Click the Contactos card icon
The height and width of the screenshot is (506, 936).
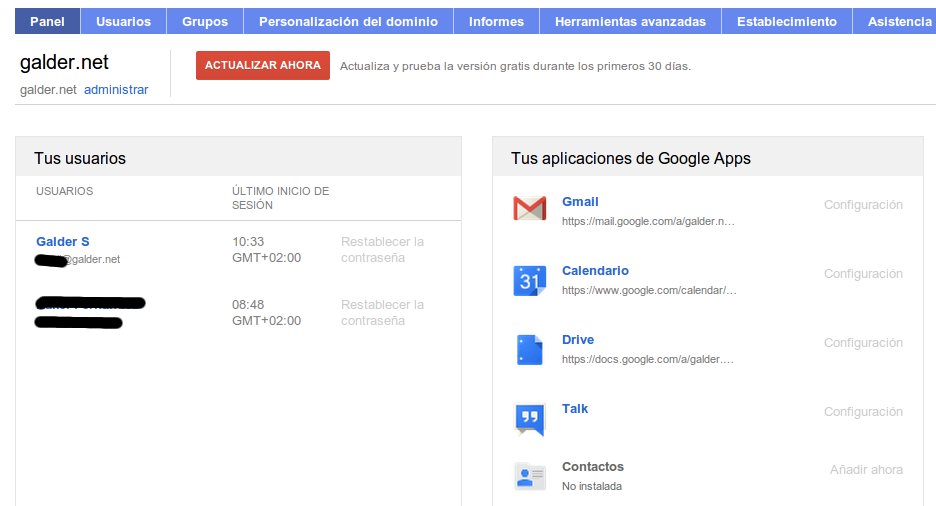529,476
